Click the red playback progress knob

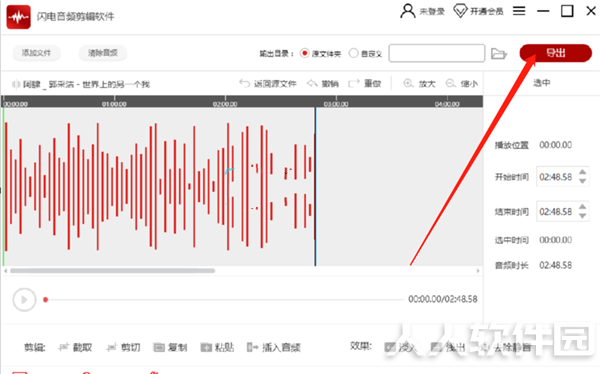pos(46,300)
